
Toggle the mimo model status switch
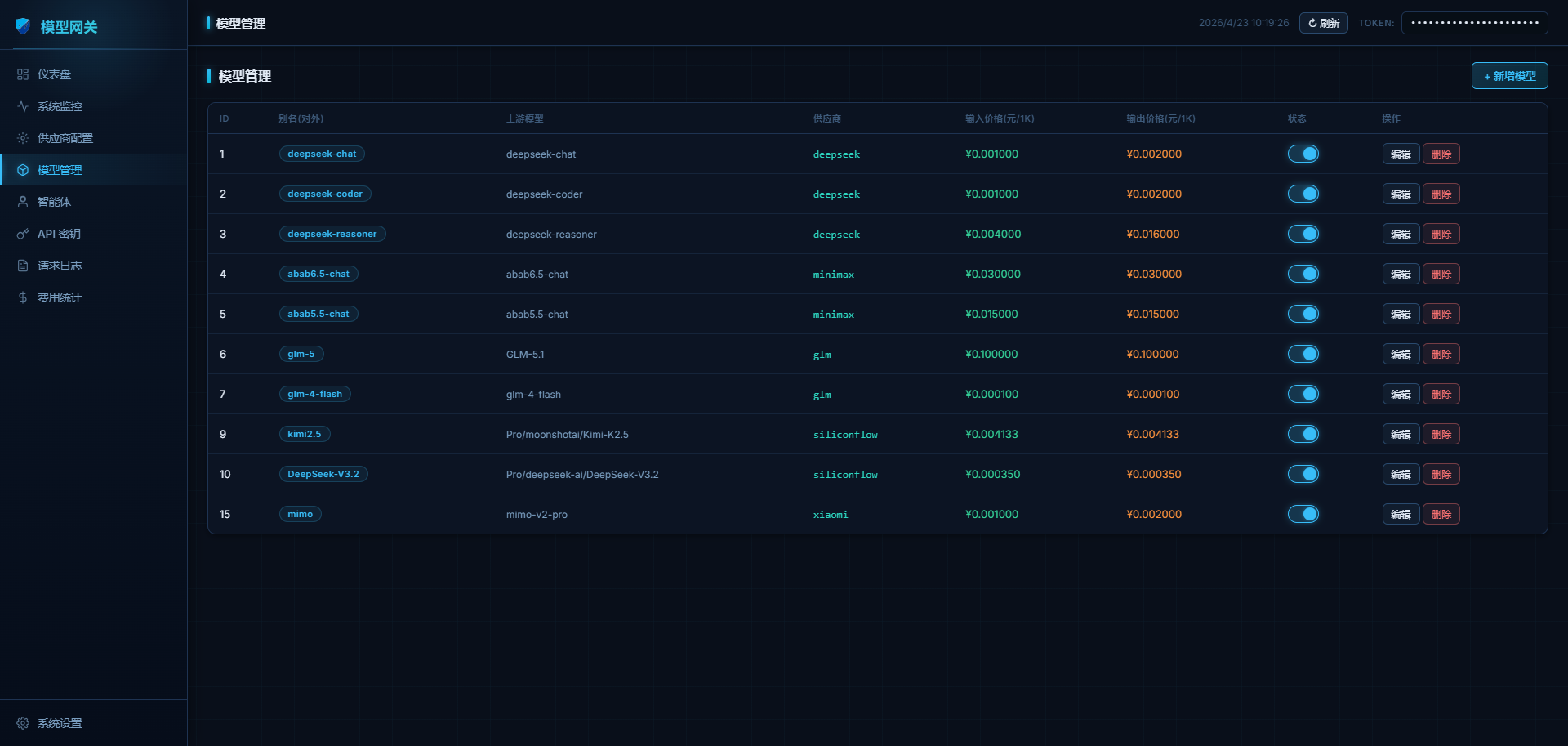[x=1303, y=514]
